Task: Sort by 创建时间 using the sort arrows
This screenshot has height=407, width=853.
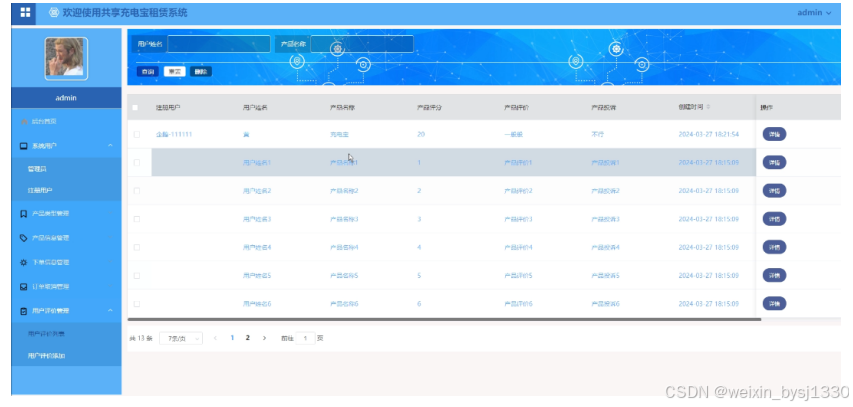Action: [x=708, y=107]
